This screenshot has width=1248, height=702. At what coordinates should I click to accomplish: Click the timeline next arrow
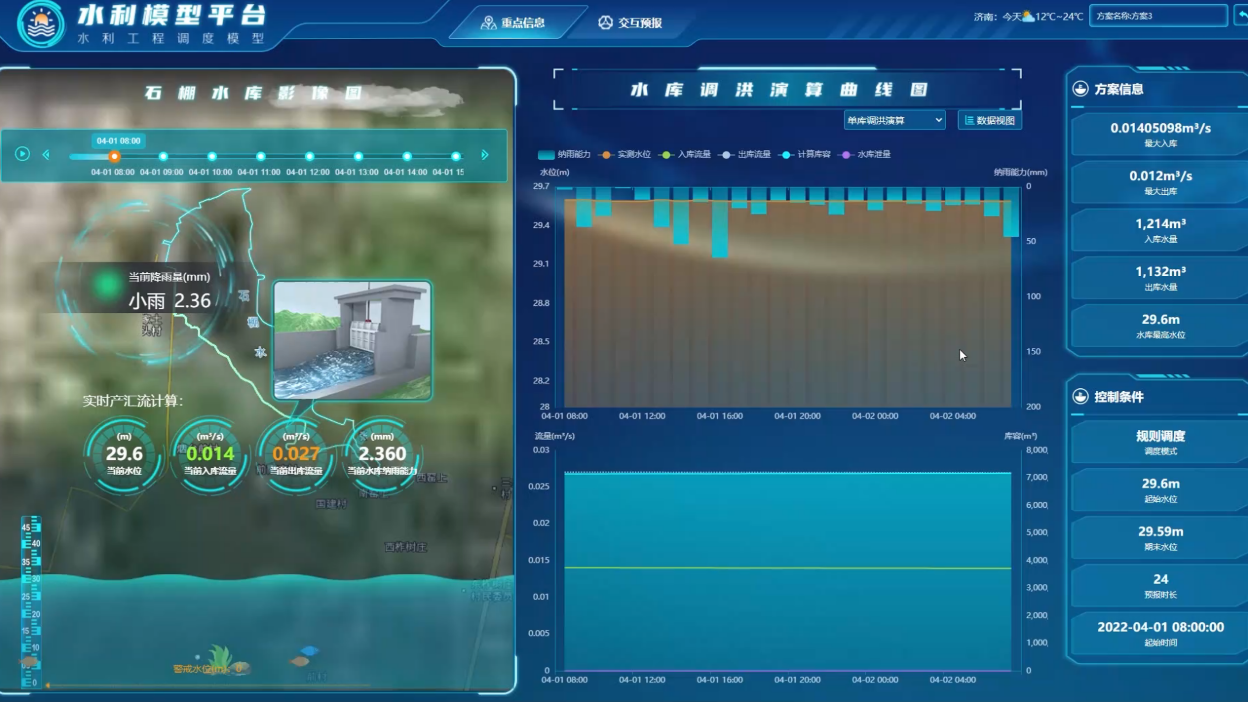485,155
